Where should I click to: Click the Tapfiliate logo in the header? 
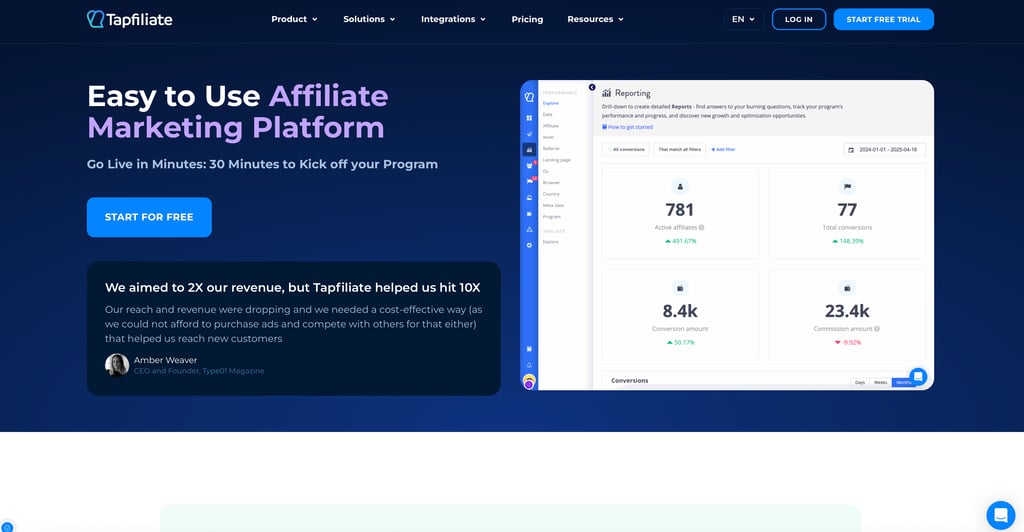(129, 20)
